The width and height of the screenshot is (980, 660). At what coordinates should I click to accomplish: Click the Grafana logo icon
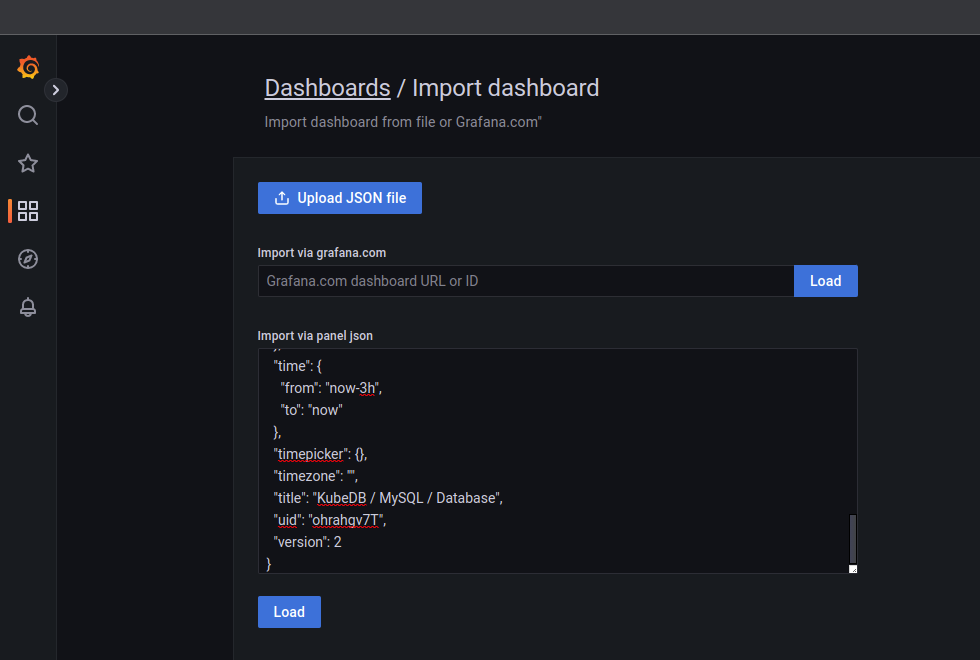(x=28, y=67)
